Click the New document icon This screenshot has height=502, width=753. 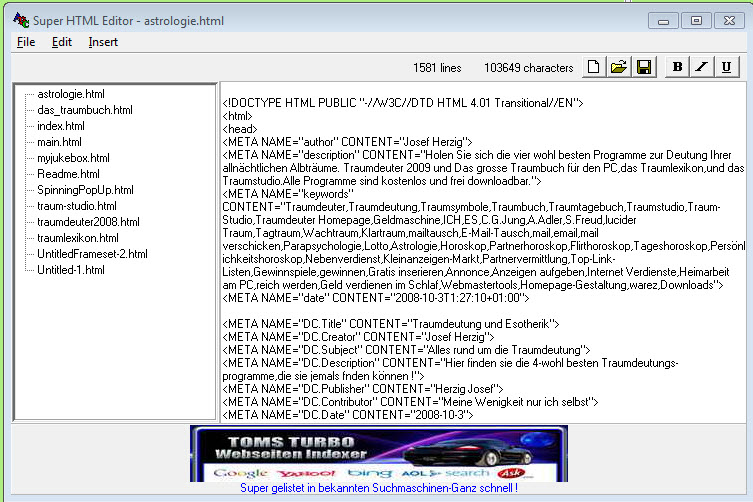pyautogui.click(x=594, y=67)
